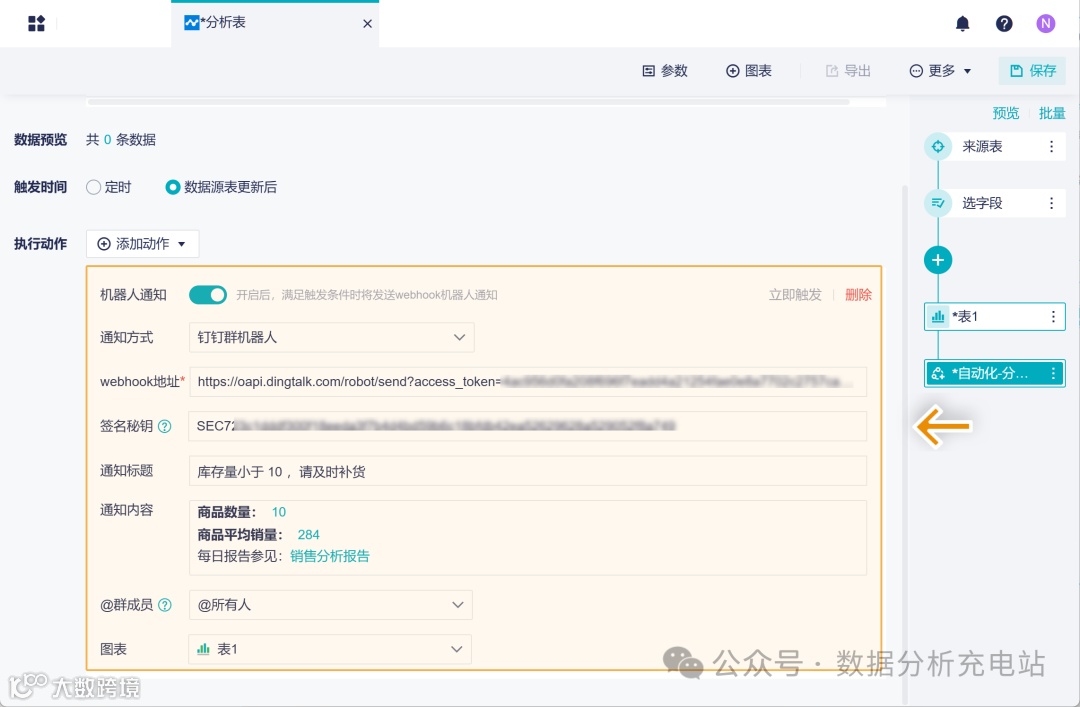Select the 选字段 step node icon

(938, 203)
